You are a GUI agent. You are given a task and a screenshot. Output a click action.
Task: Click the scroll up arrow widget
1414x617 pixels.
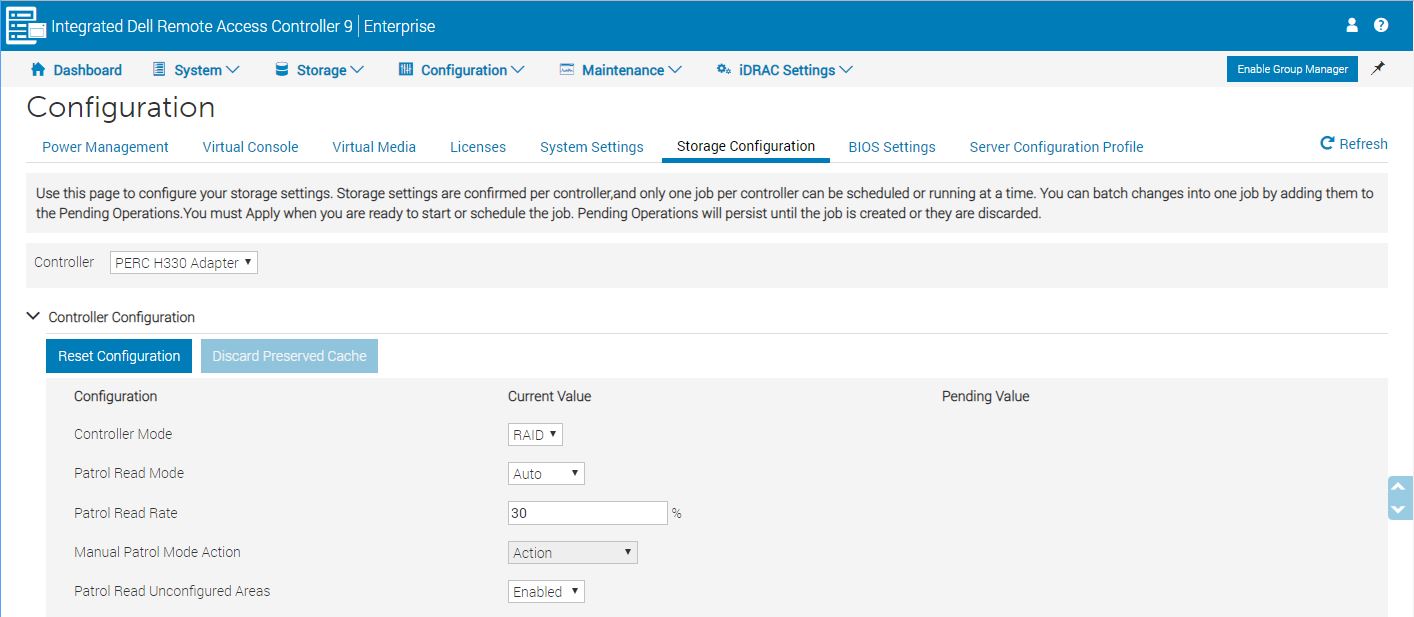coord(1400,487)
